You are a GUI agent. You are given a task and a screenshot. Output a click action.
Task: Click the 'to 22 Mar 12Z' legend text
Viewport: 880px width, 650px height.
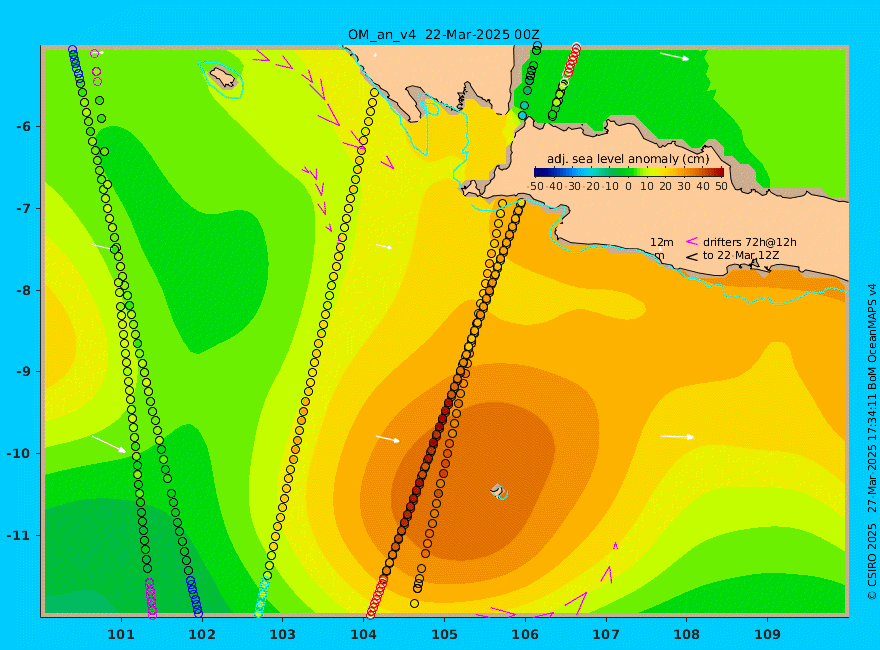click(x=741, y=255)
